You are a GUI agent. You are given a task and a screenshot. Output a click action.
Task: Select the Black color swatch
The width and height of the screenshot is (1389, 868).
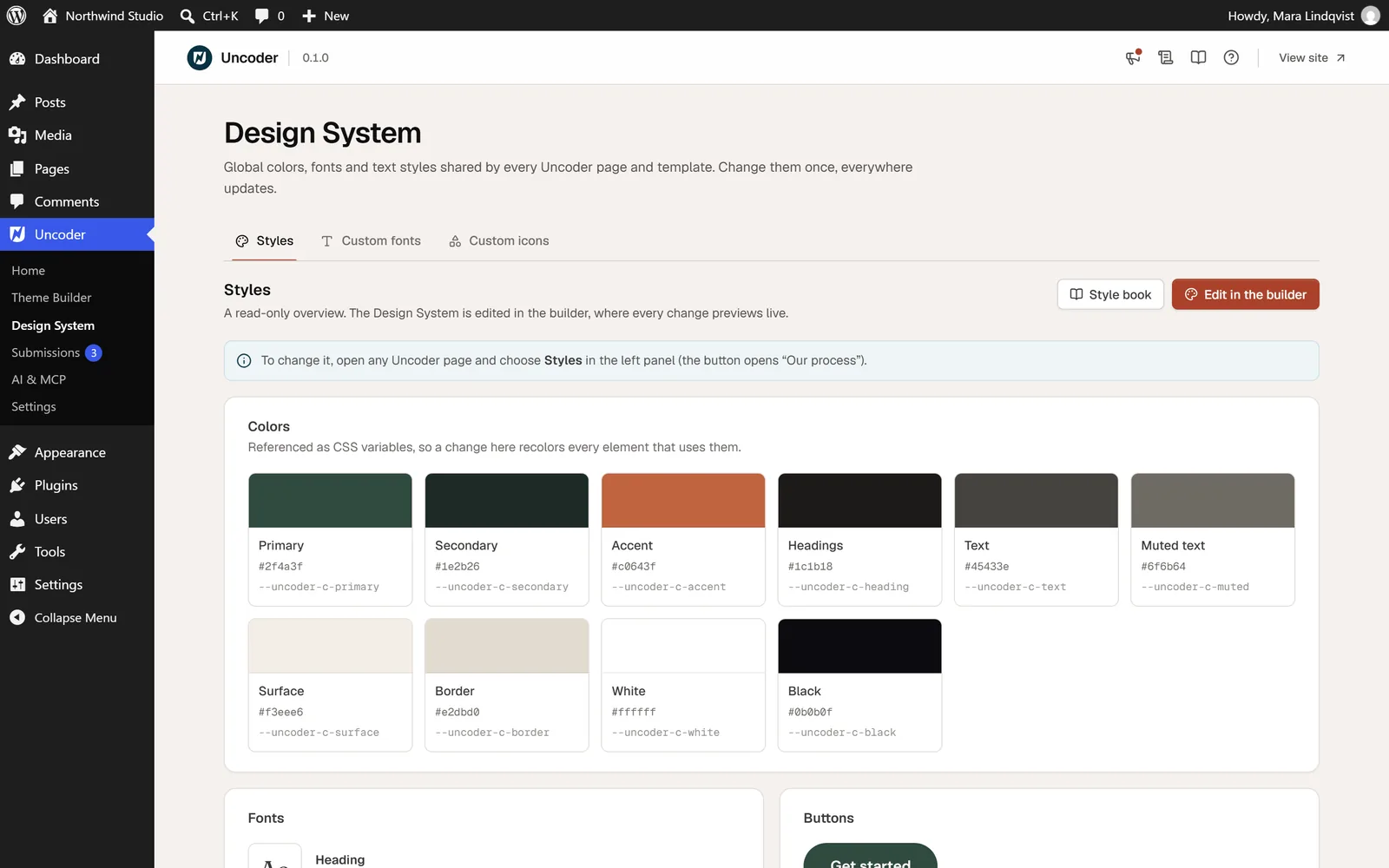[x=859, y=647]
